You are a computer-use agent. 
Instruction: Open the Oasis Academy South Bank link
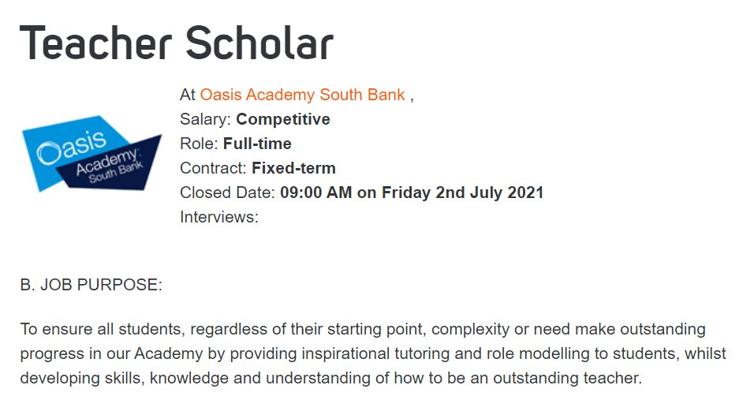[x=302, y=95]
